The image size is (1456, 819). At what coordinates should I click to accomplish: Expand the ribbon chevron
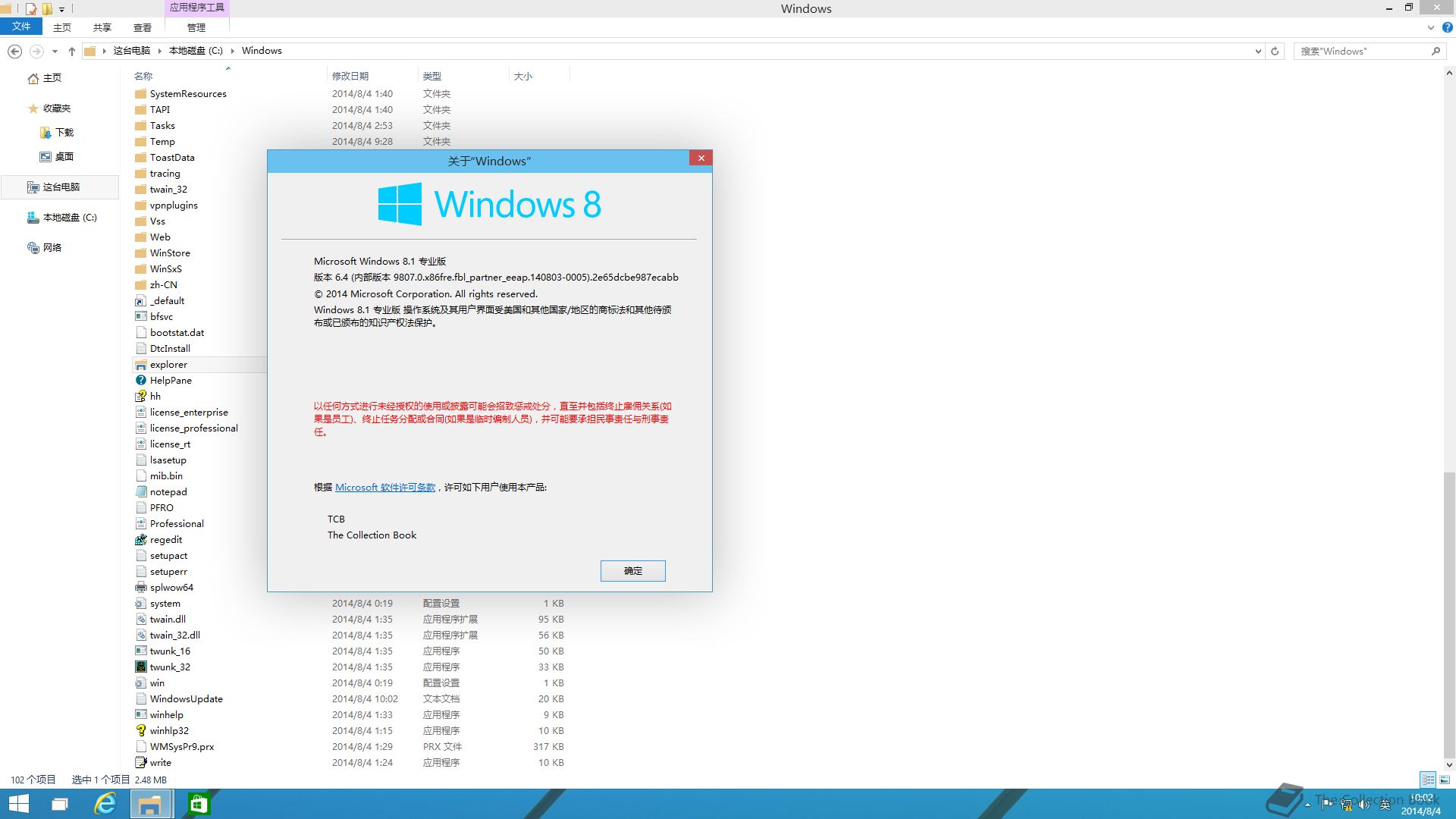[x=1430, y=27]
